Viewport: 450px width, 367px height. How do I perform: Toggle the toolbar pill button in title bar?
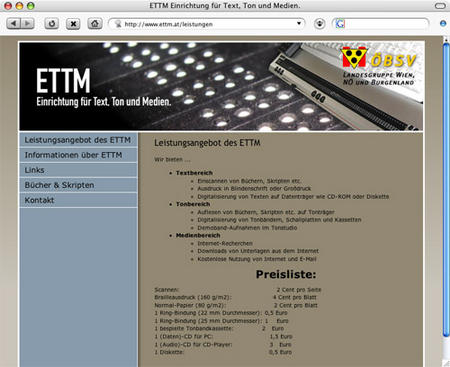tap(440, 6)
